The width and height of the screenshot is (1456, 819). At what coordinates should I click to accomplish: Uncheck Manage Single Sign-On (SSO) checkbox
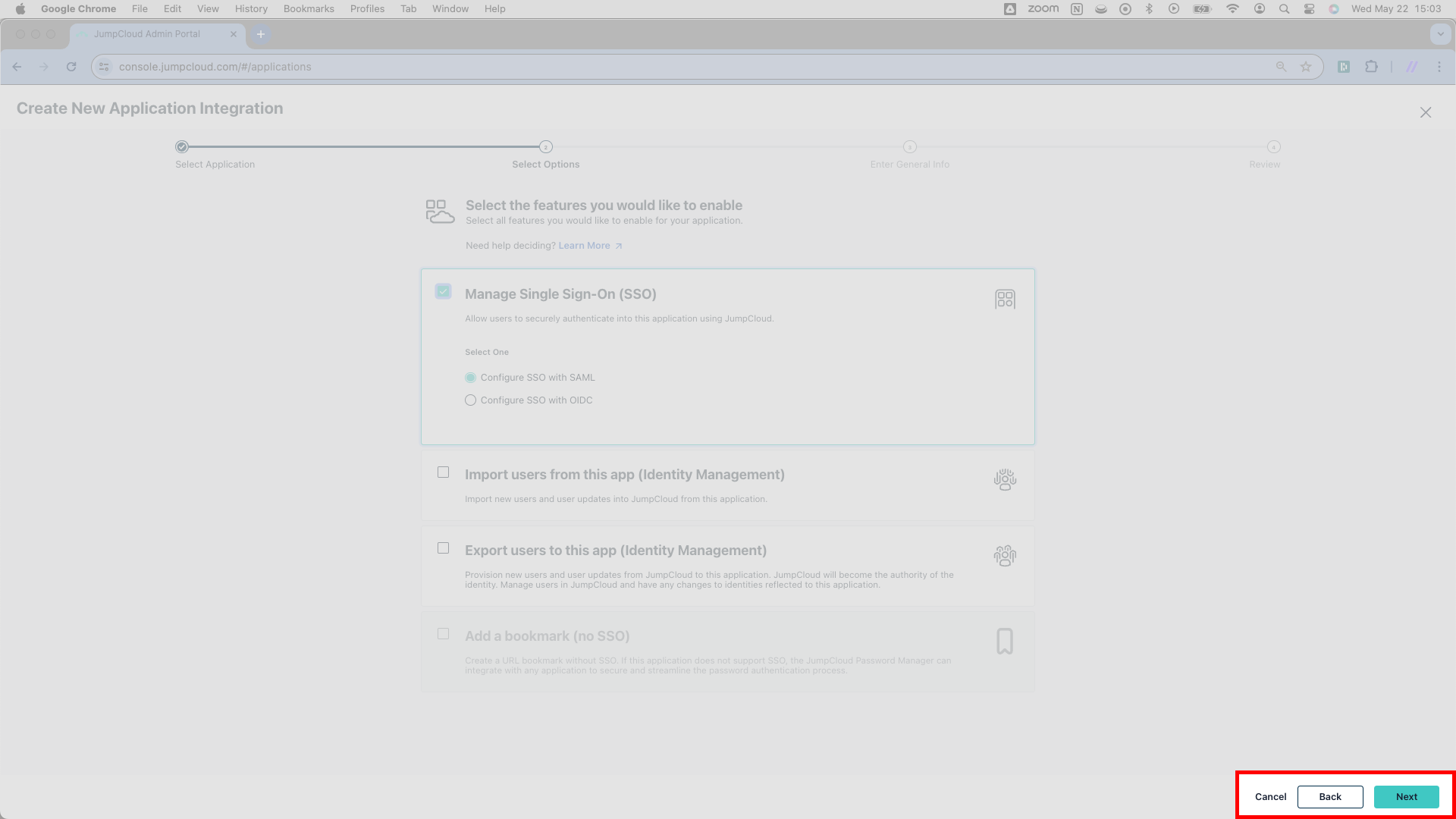(444, 291)
